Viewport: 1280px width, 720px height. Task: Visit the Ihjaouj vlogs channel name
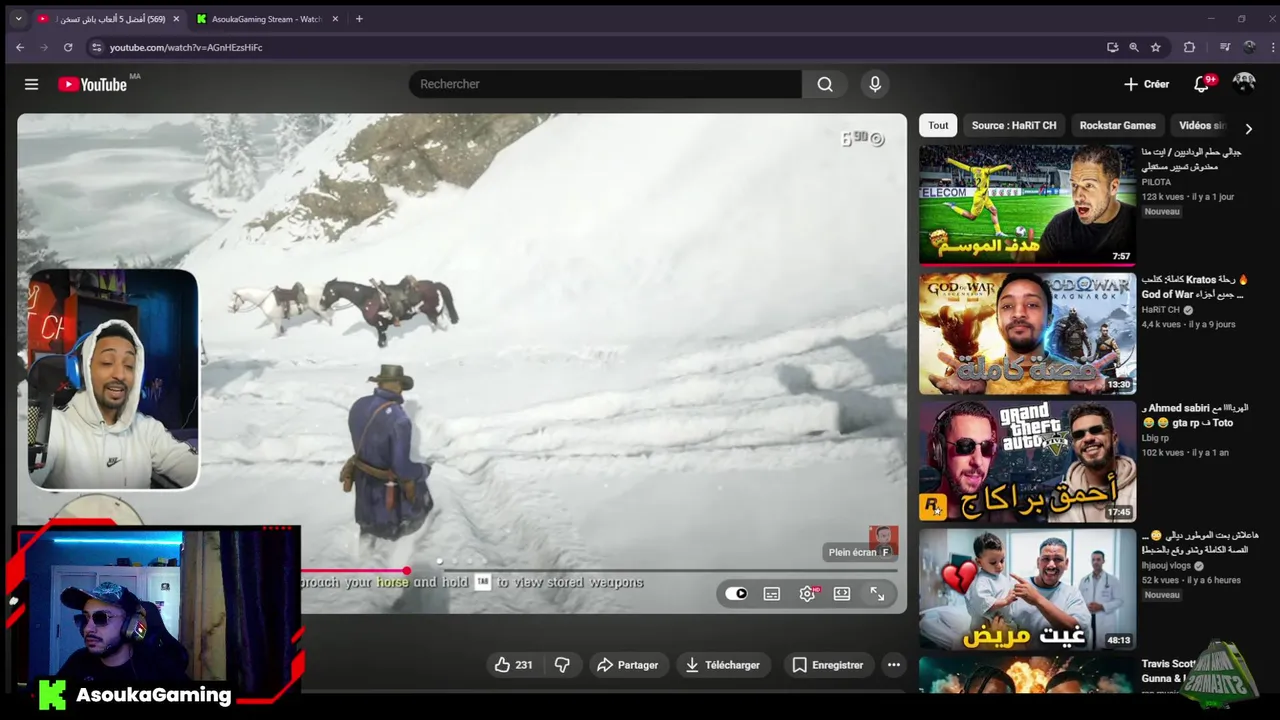[1166, 566]
